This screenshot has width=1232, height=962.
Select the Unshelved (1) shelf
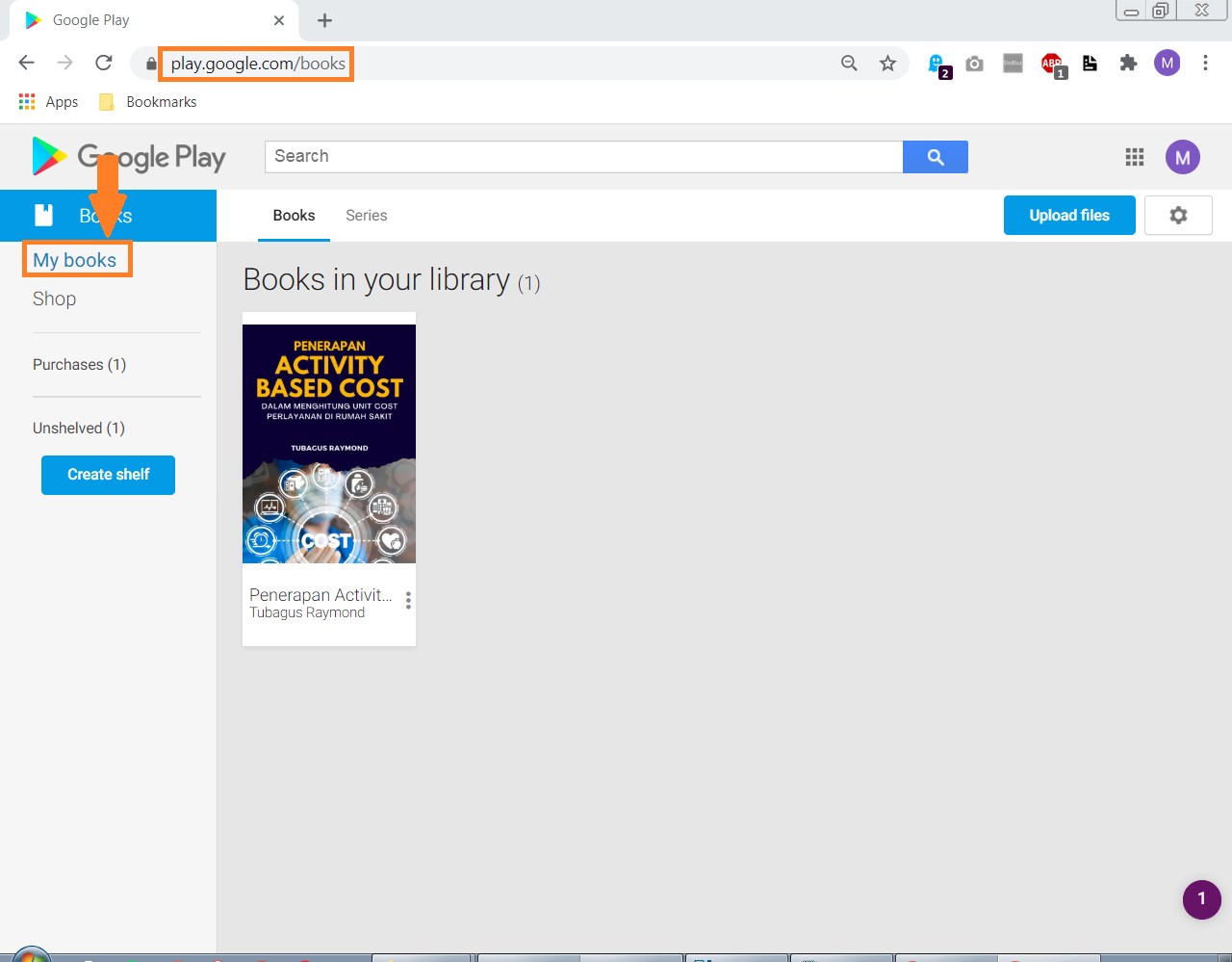click(79, 429)
